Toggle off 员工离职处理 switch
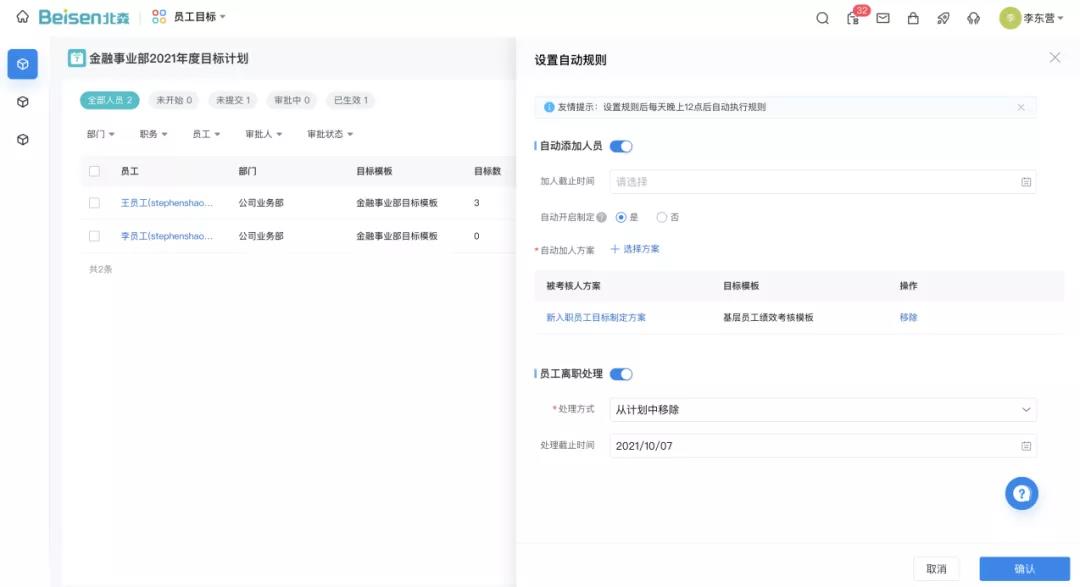This screenshot has height=587, width=1080. pos(622,373)
